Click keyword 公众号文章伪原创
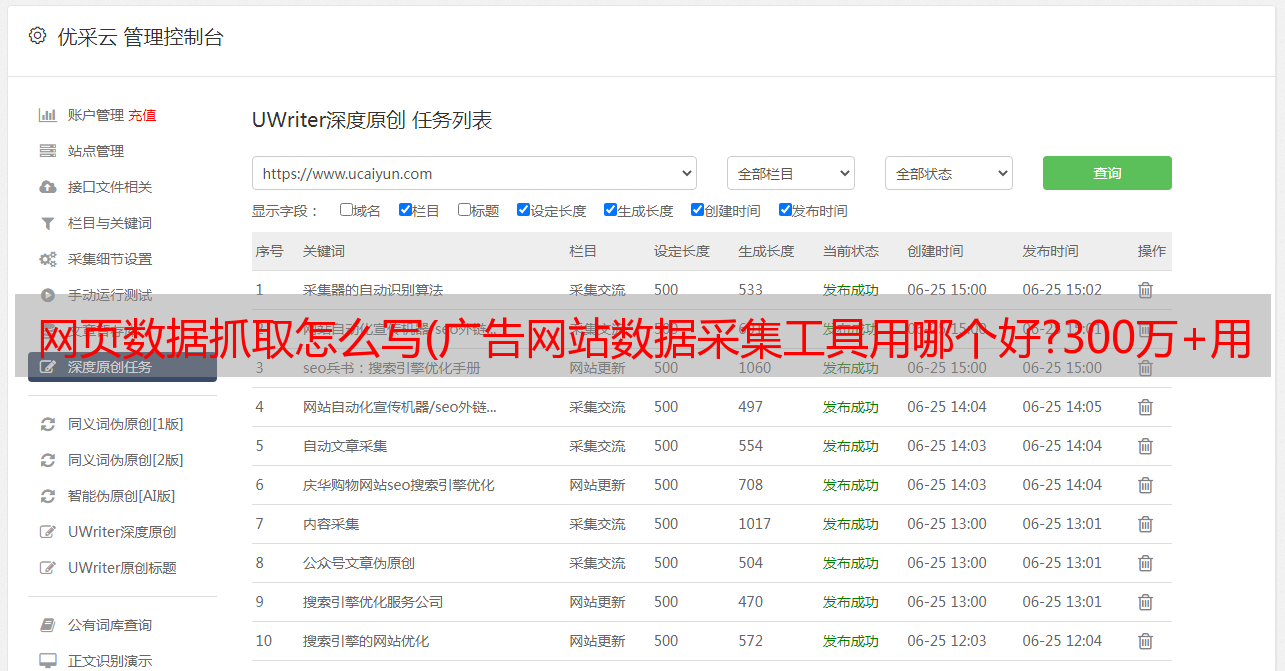 (x=359, y=563)
